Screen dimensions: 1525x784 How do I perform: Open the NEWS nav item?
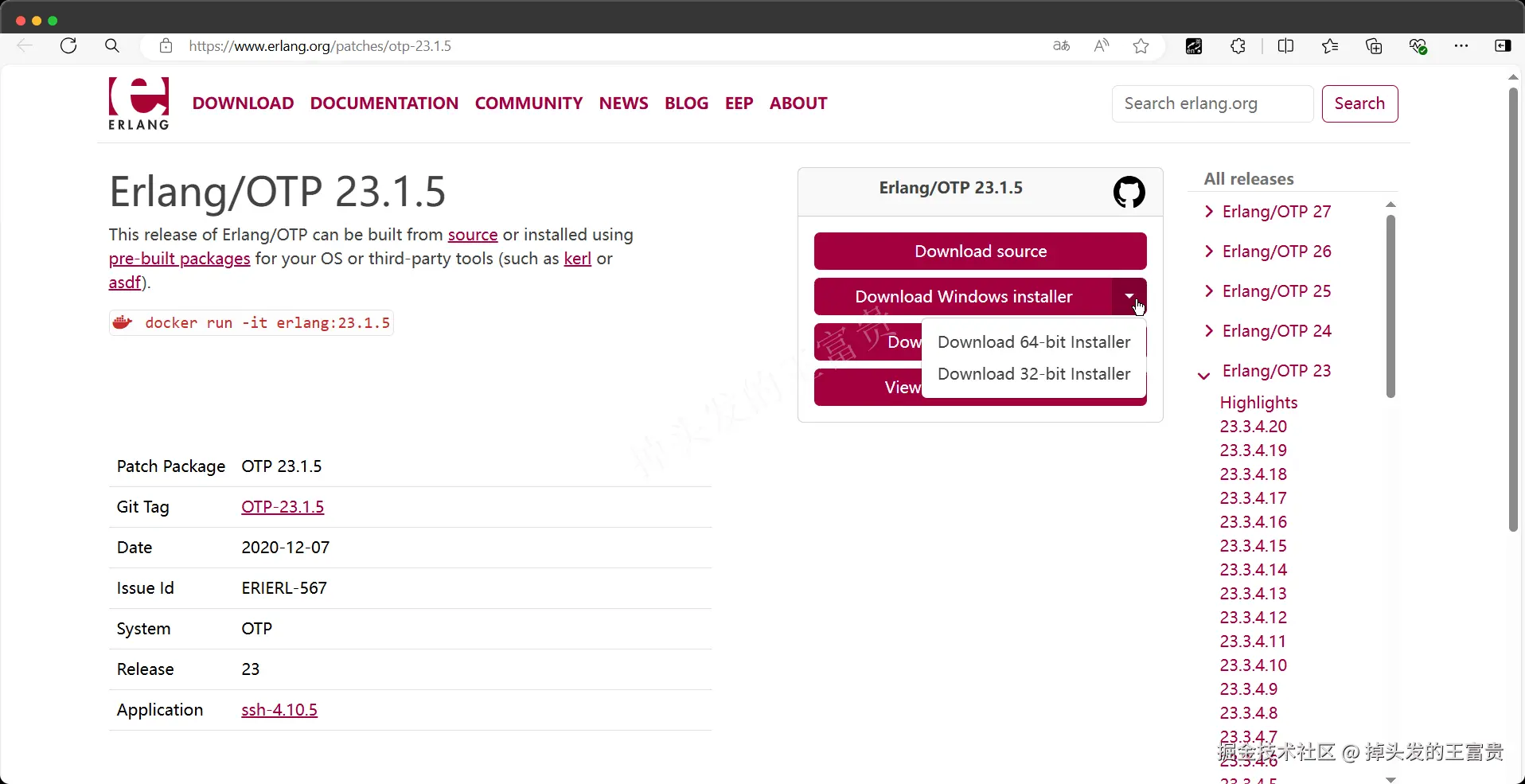point(624,103)
